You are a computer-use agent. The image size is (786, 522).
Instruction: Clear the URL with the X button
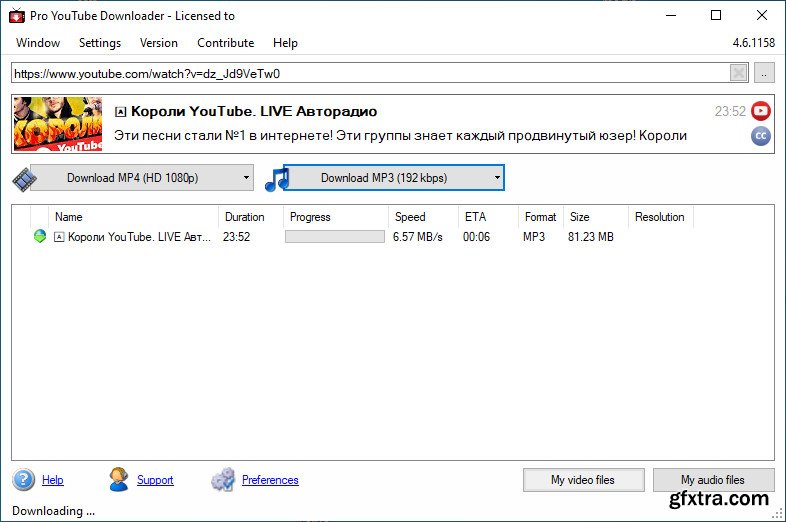click(738, 73)
